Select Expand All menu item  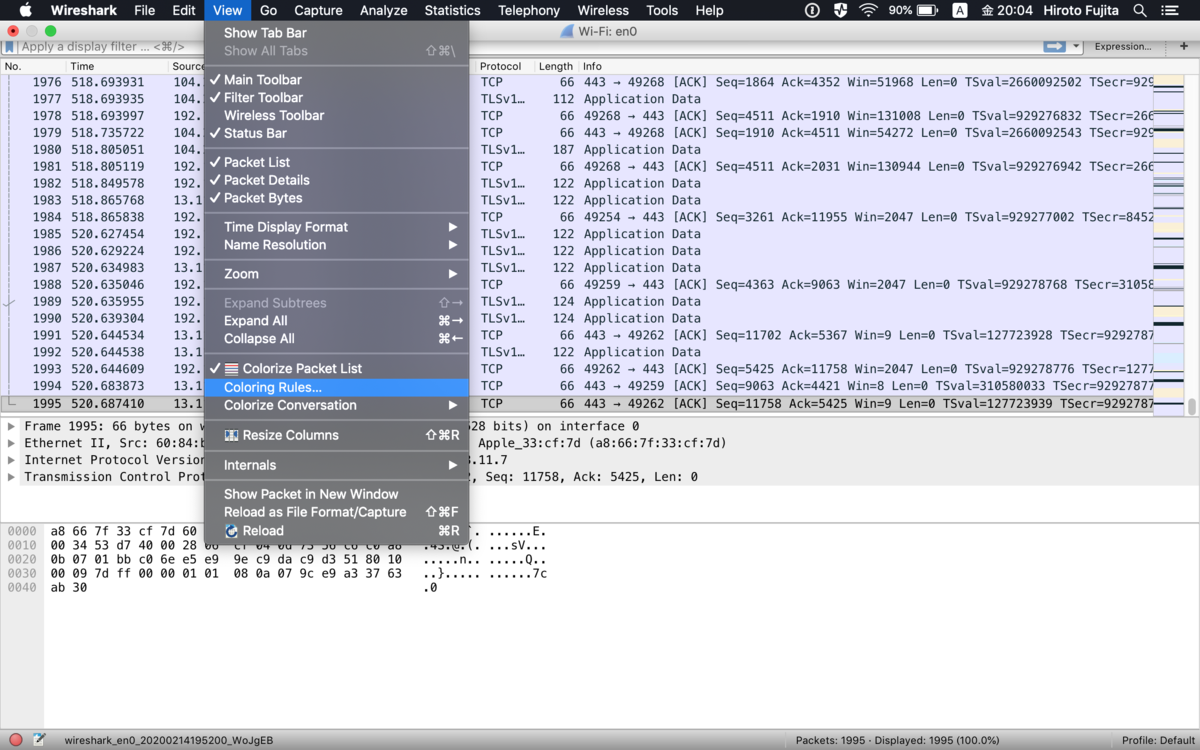(x=337, y=321)
